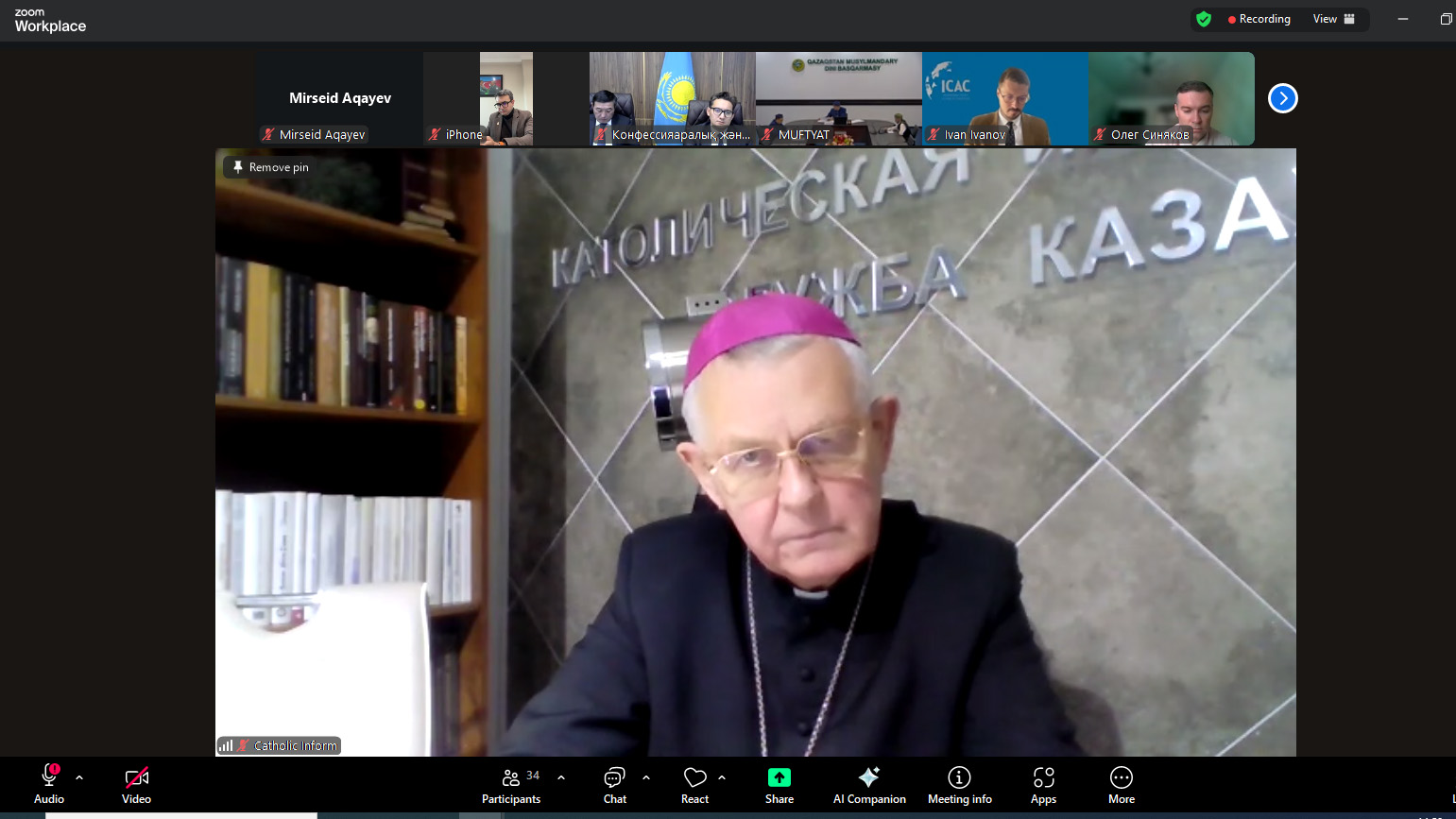1456x819 pixels.
Task: Start camera using the Video button
Action: pyautogui.click(x=136, y=784)
